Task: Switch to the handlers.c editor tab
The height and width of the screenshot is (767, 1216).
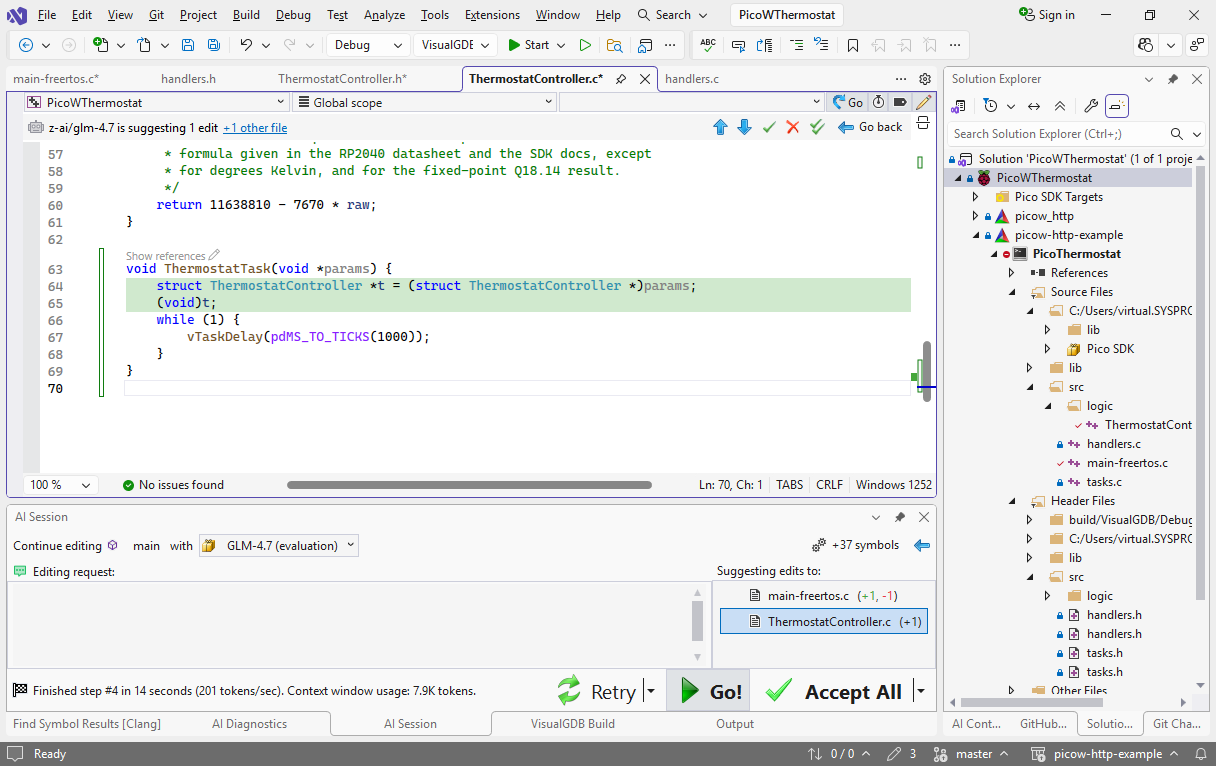Action: pyautogui.click(x=691, y=79)
